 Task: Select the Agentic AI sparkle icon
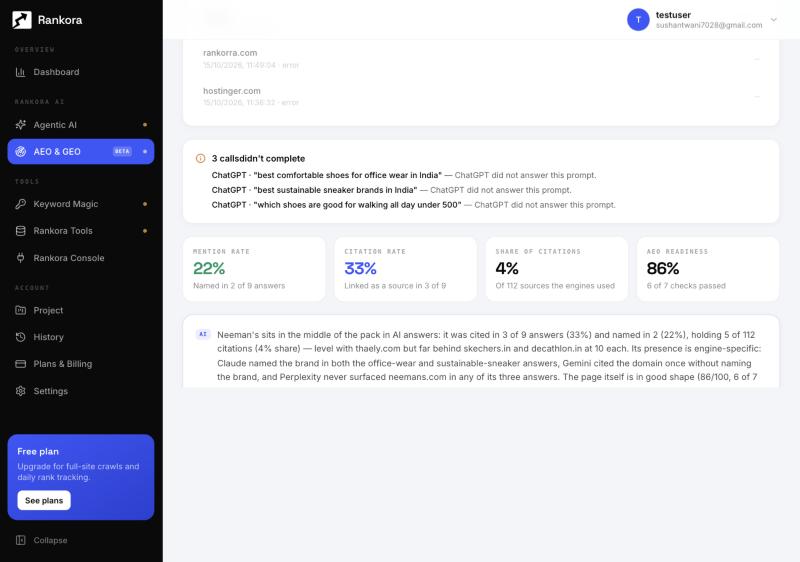tap(20, 125)
